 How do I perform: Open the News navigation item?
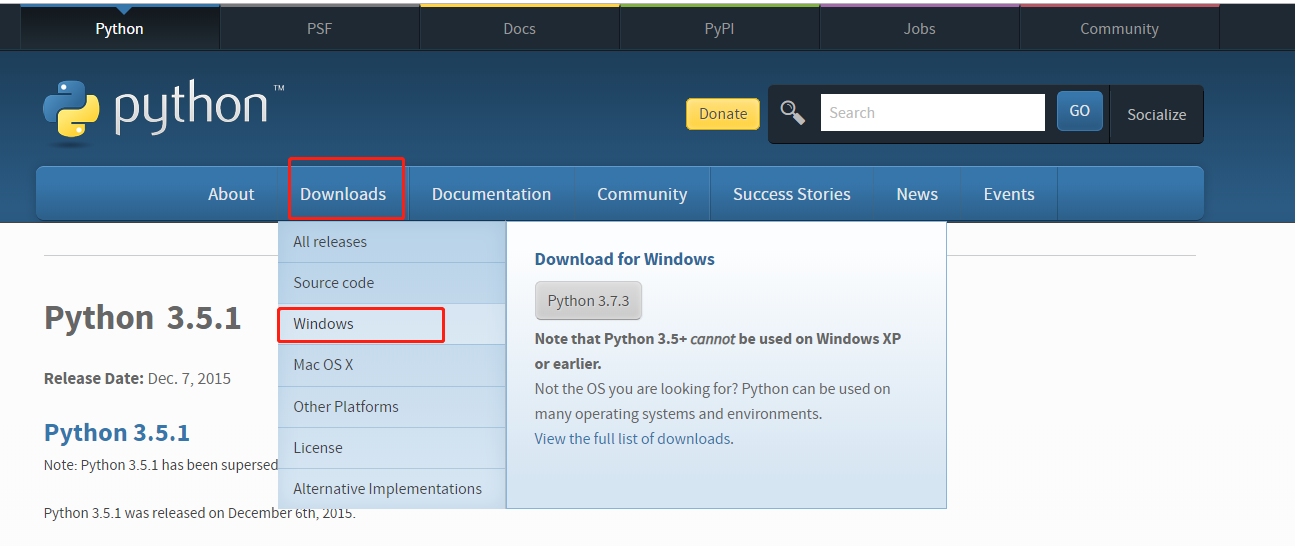pyautogui.click(x=917, y=193)
